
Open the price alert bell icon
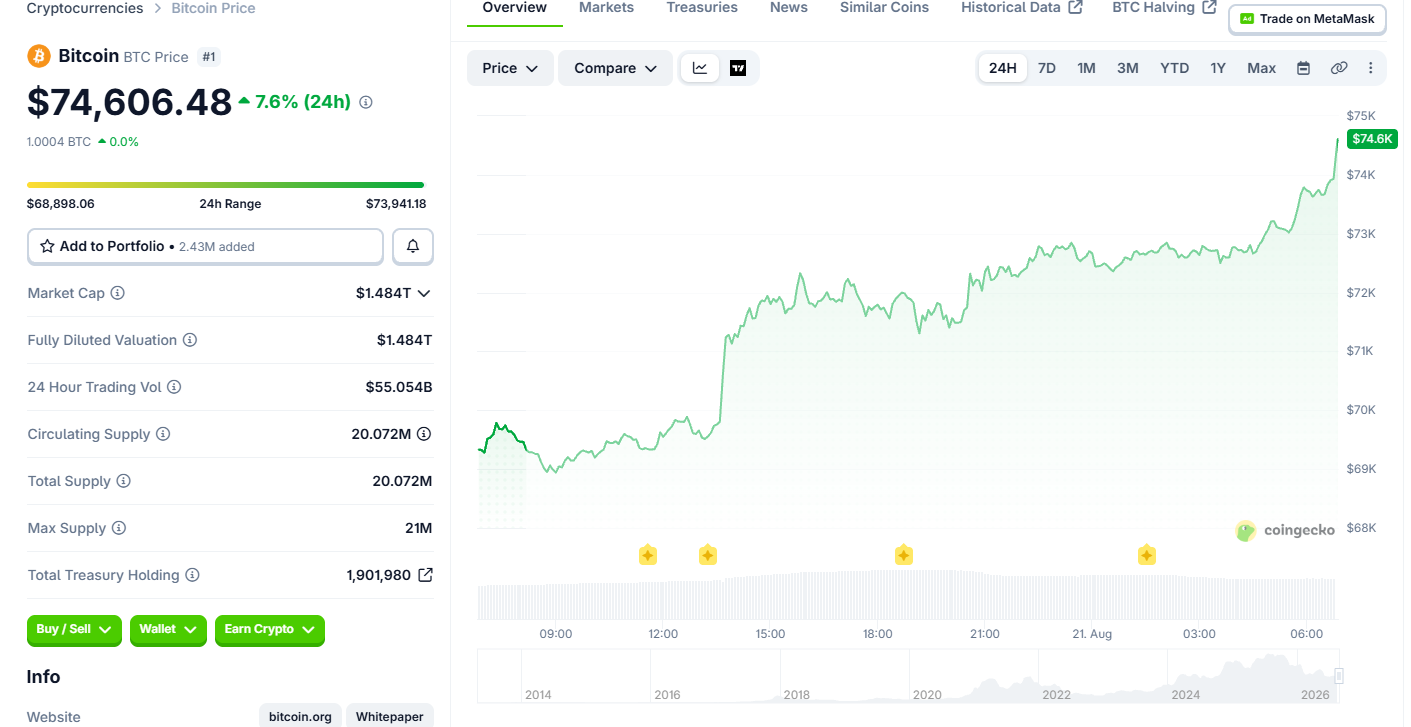[413, 246]
